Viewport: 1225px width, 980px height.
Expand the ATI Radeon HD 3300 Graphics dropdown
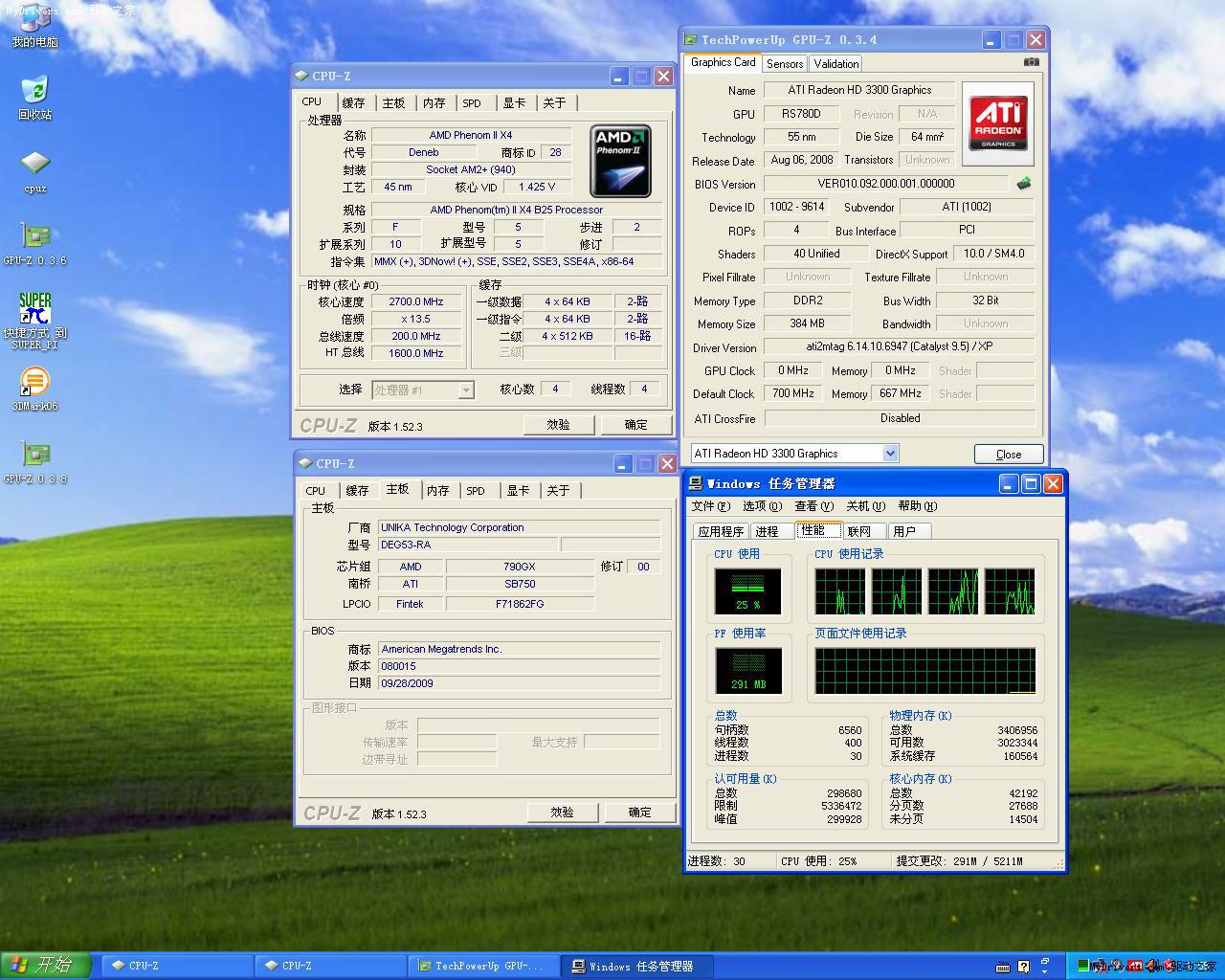tap(890, 454)
